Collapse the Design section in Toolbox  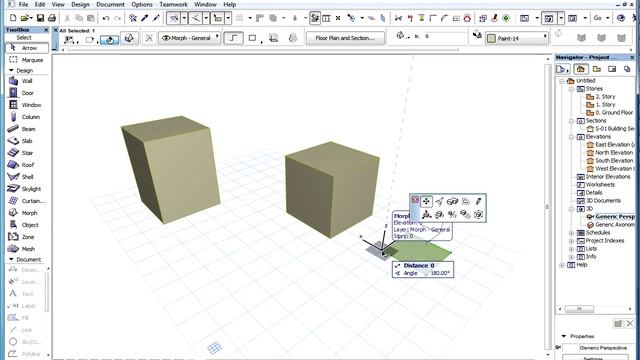11,71
